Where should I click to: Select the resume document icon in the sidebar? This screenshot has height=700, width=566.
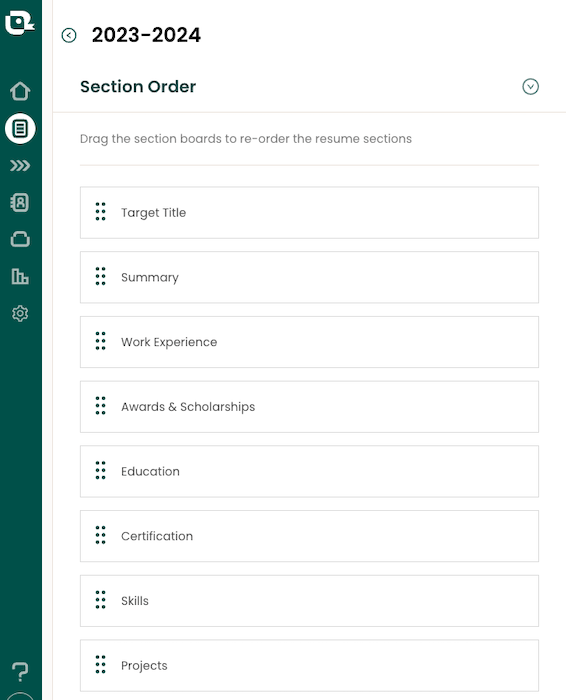point(20,129)
